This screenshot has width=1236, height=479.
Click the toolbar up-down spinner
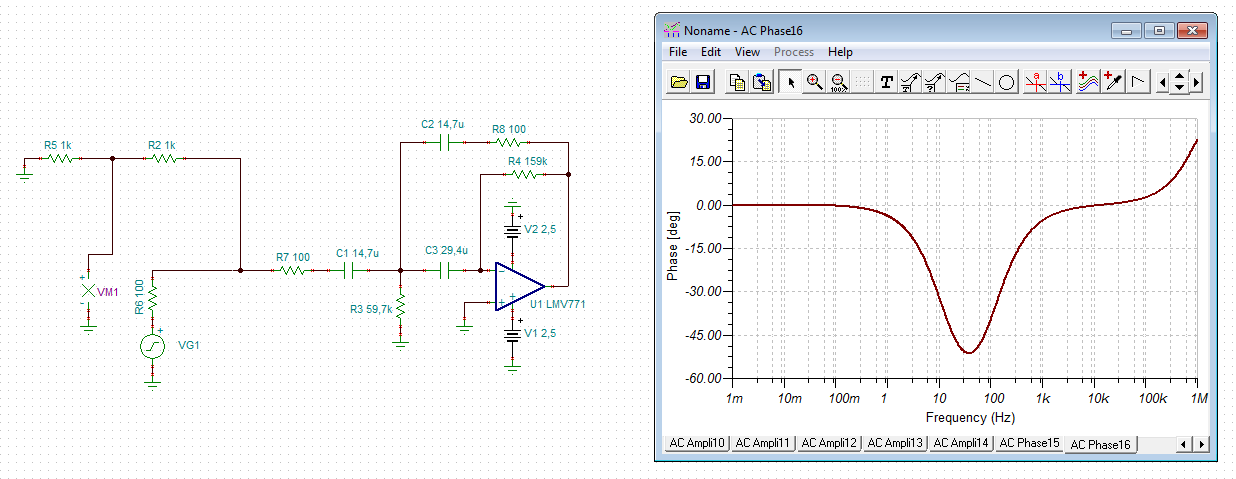1179,82
